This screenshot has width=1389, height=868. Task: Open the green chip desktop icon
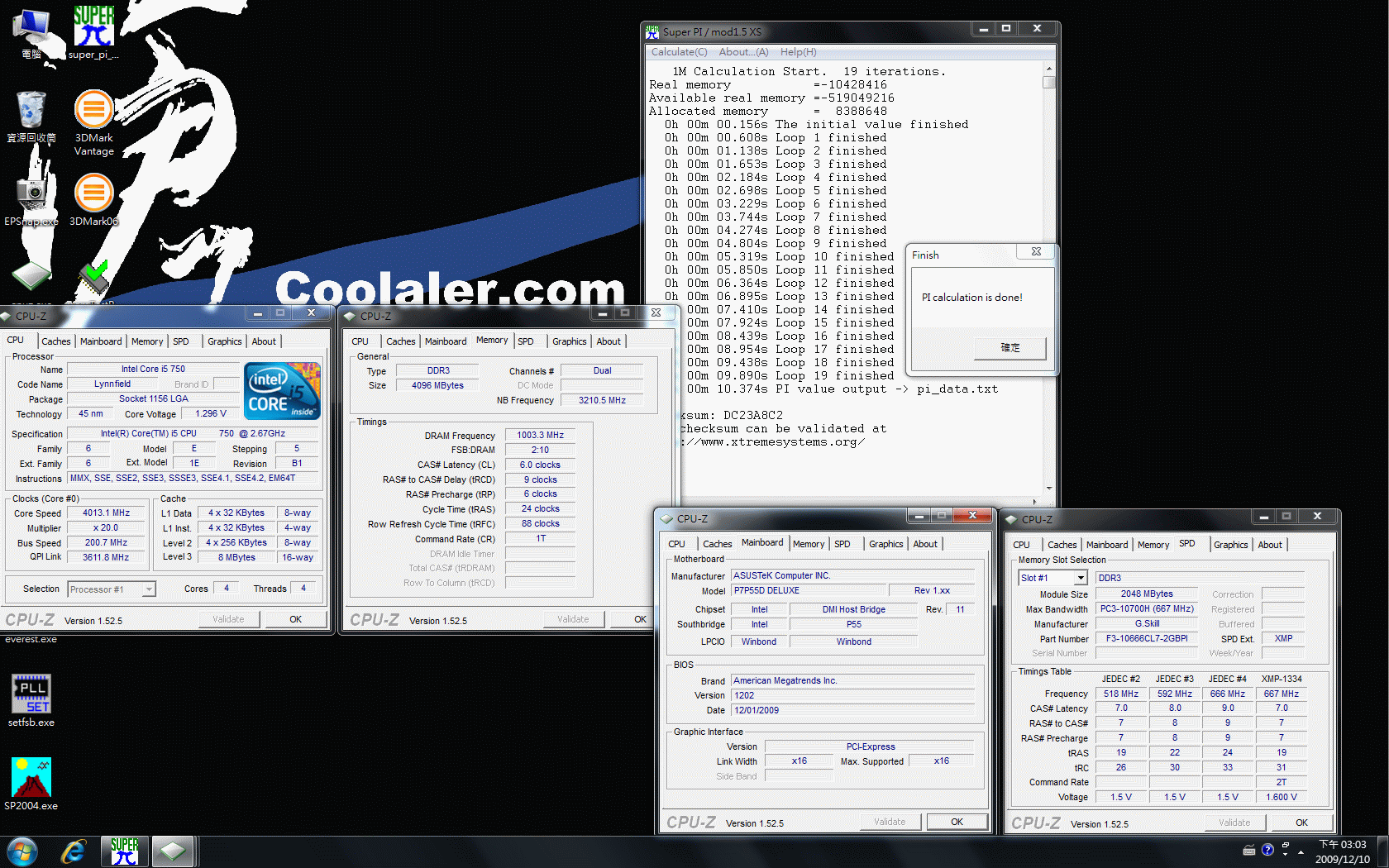click(31, 276)
